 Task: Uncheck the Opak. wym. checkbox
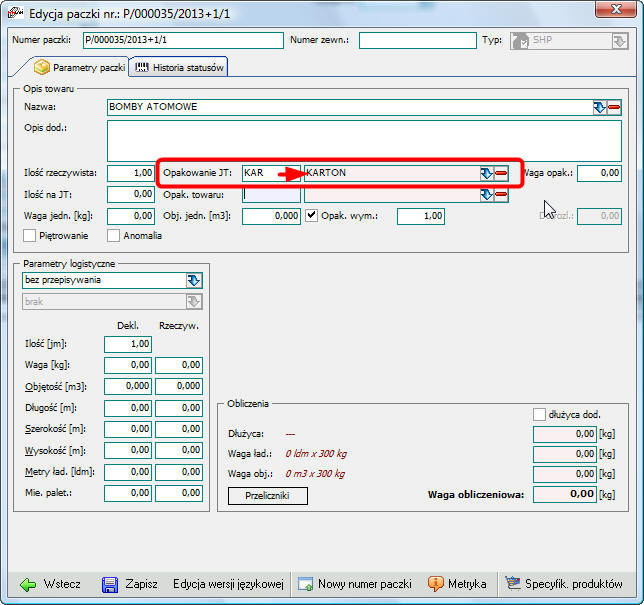[311, 216]
